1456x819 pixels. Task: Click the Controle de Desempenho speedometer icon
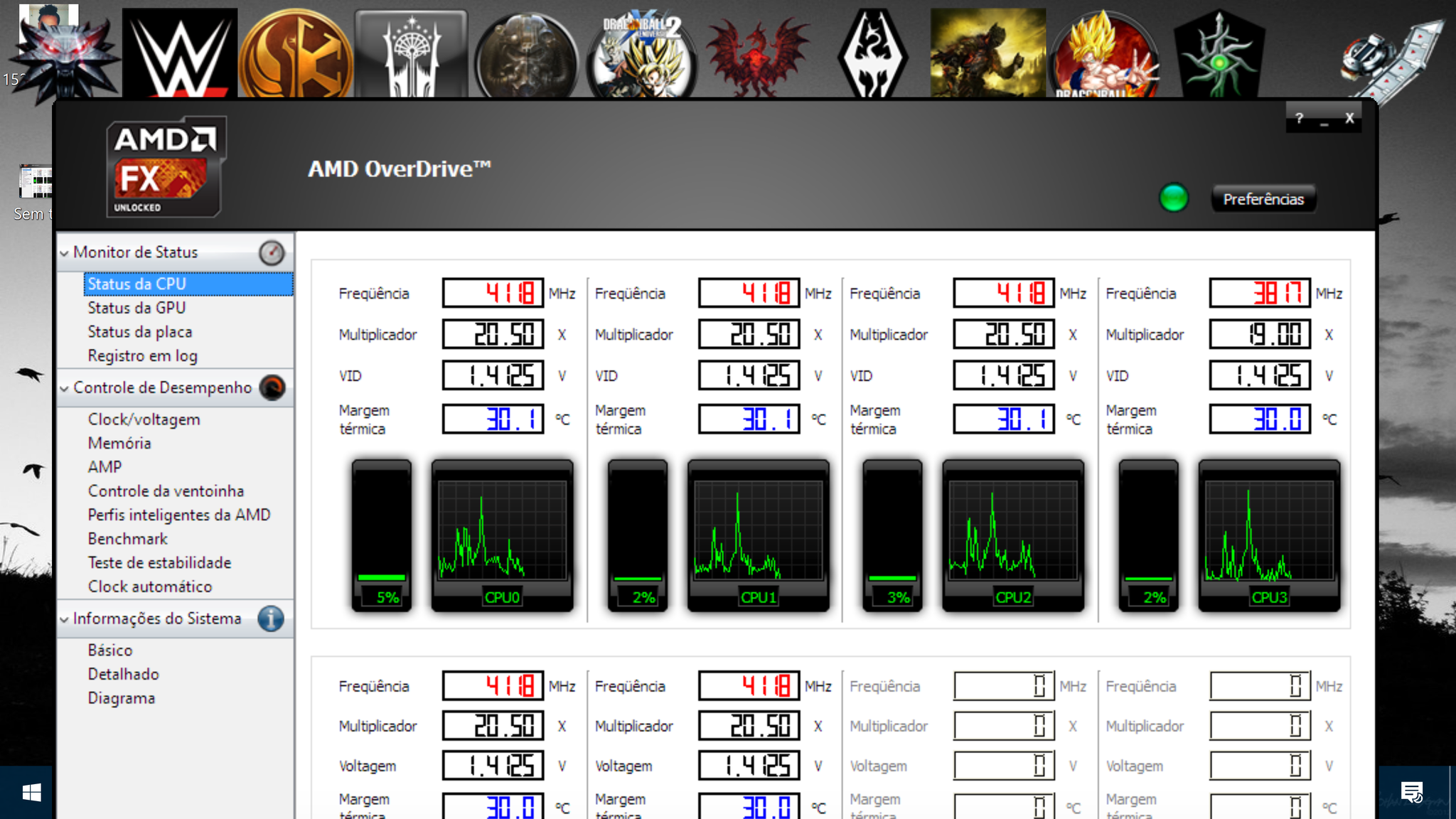coord(272,387)
